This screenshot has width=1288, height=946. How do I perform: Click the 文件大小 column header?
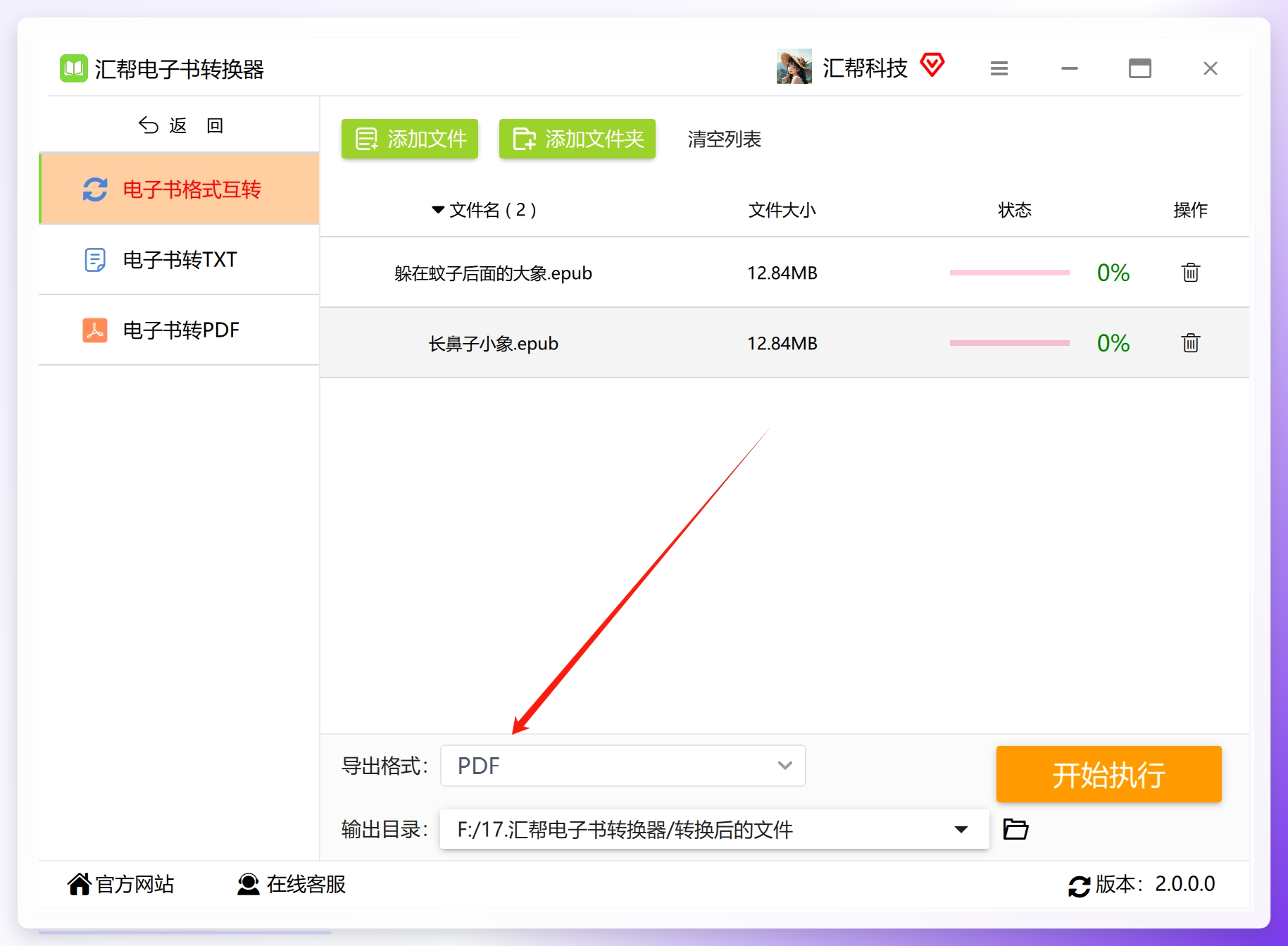(782, 210)
